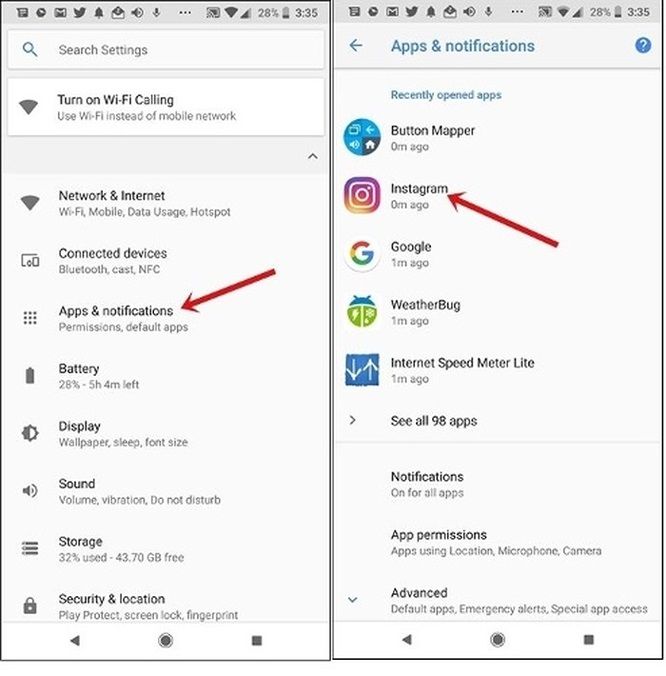Open WeatherBug app info
The image size is (666, 676).
click(498, 312)
